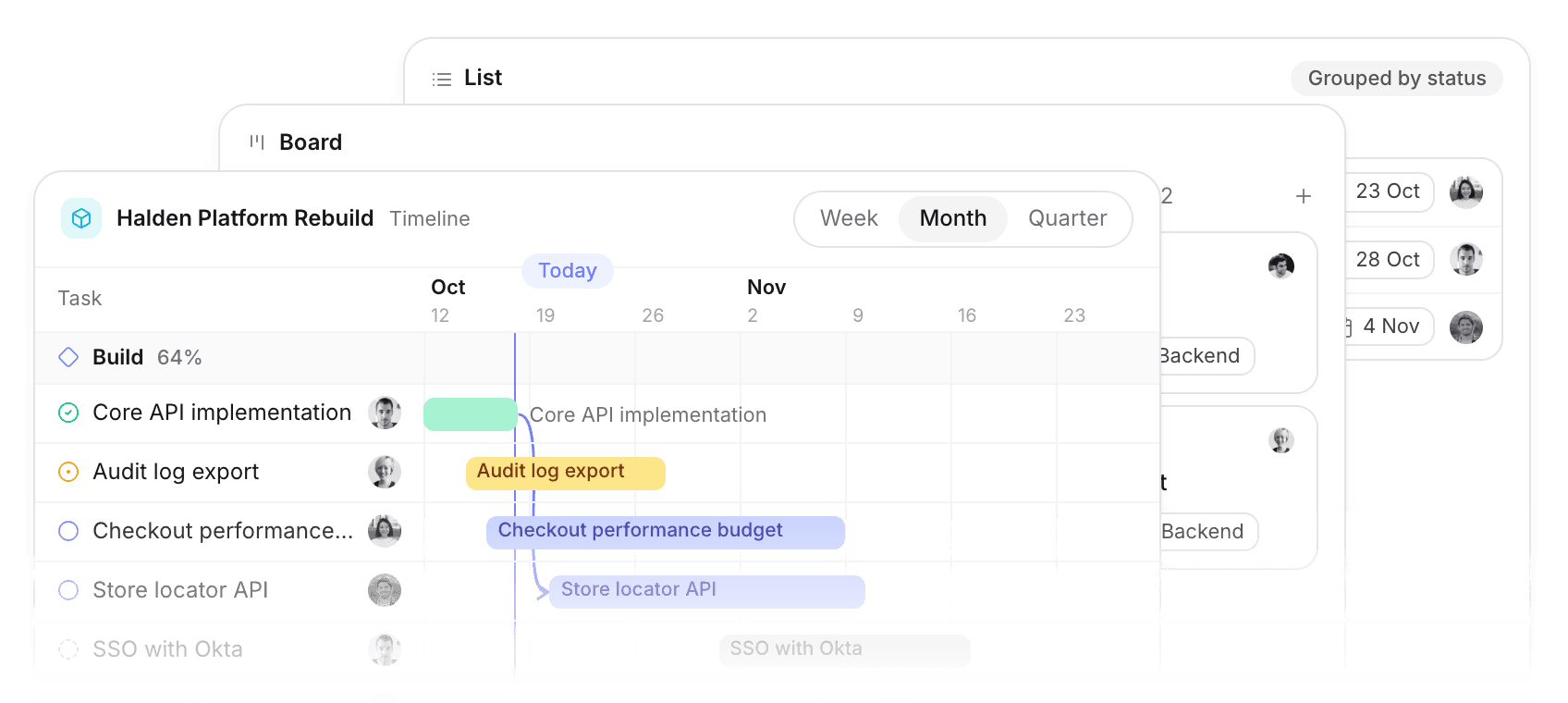1568x703 pixels.
Task: Open avatar next to 28 Oct in List
Action: point(1466,259)
